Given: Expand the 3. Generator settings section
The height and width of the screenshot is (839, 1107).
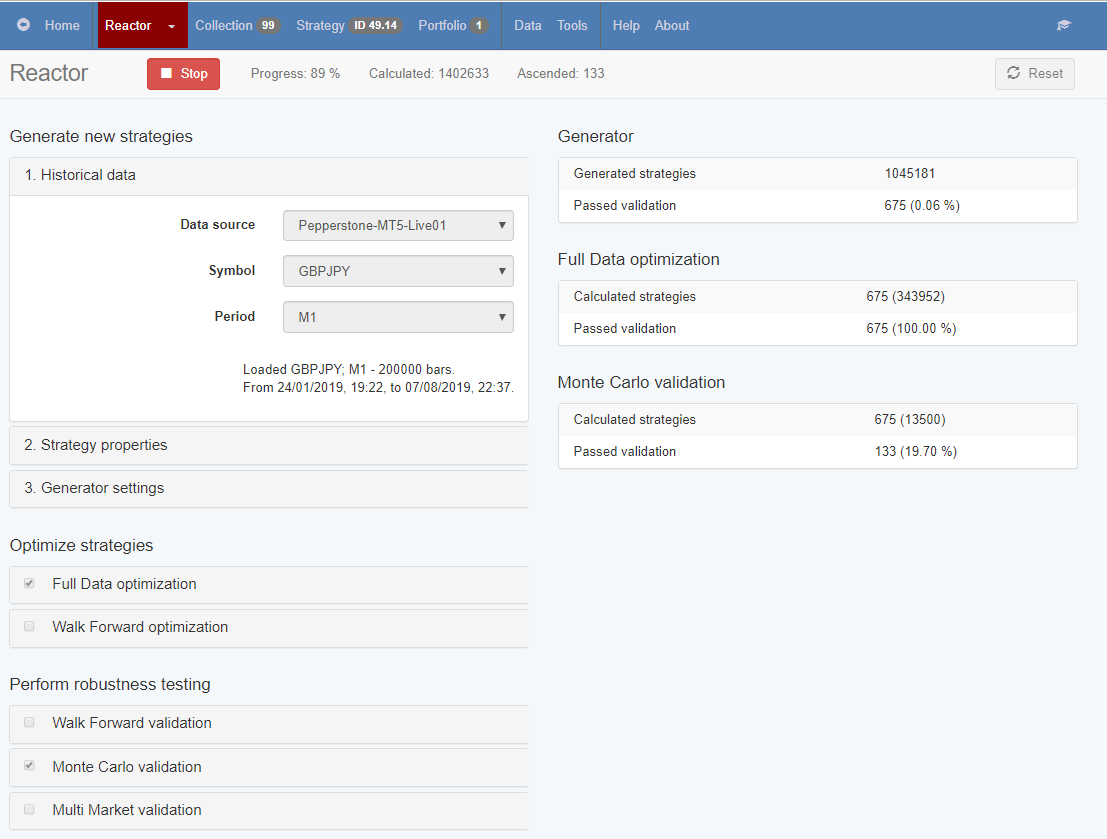Looking at the screenshot, I should (x=269, y=488).
